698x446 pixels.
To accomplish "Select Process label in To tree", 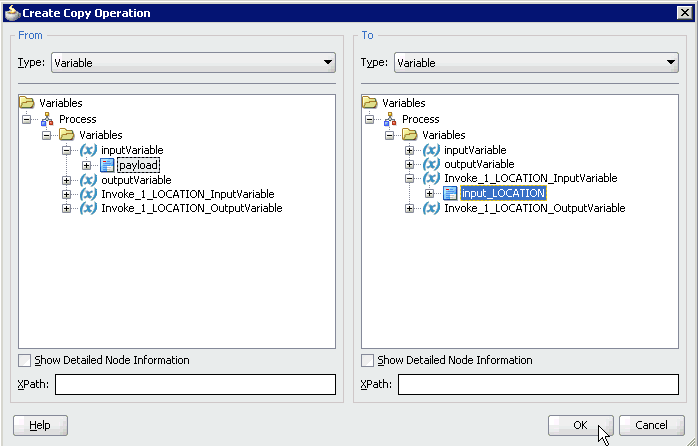I will coord(421,119).
